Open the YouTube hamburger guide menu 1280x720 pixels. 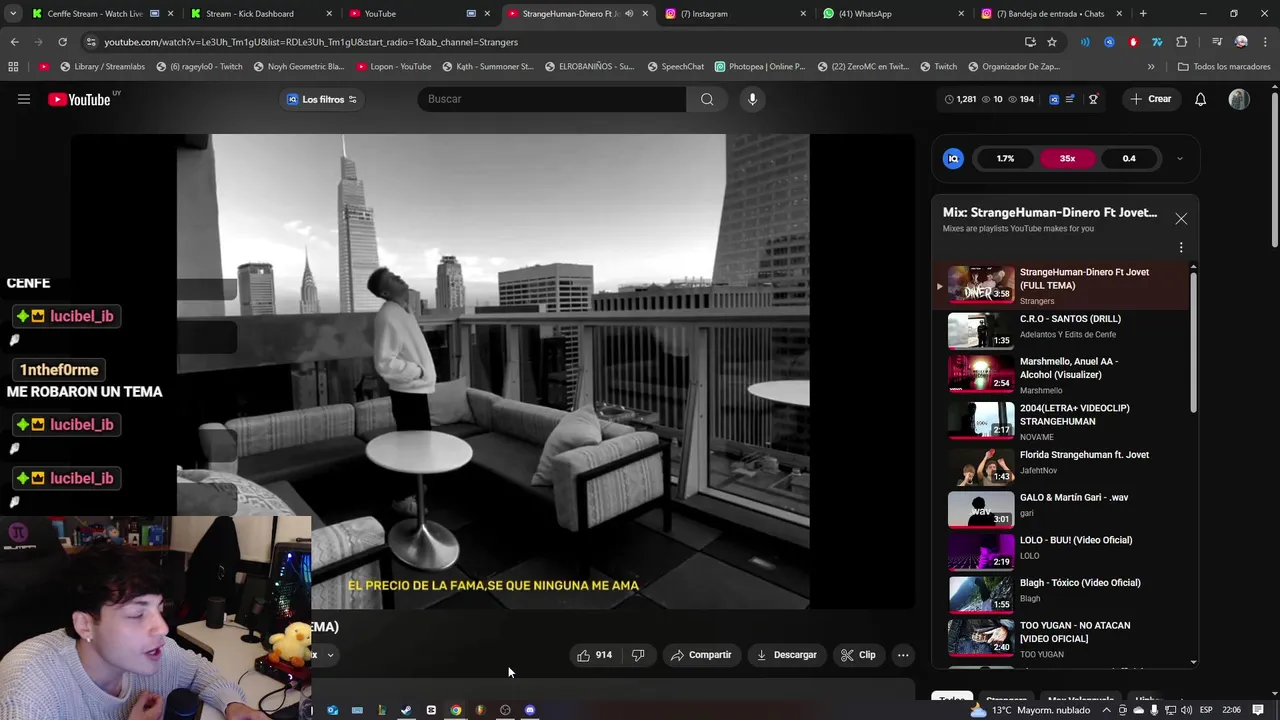coord(24,99)
